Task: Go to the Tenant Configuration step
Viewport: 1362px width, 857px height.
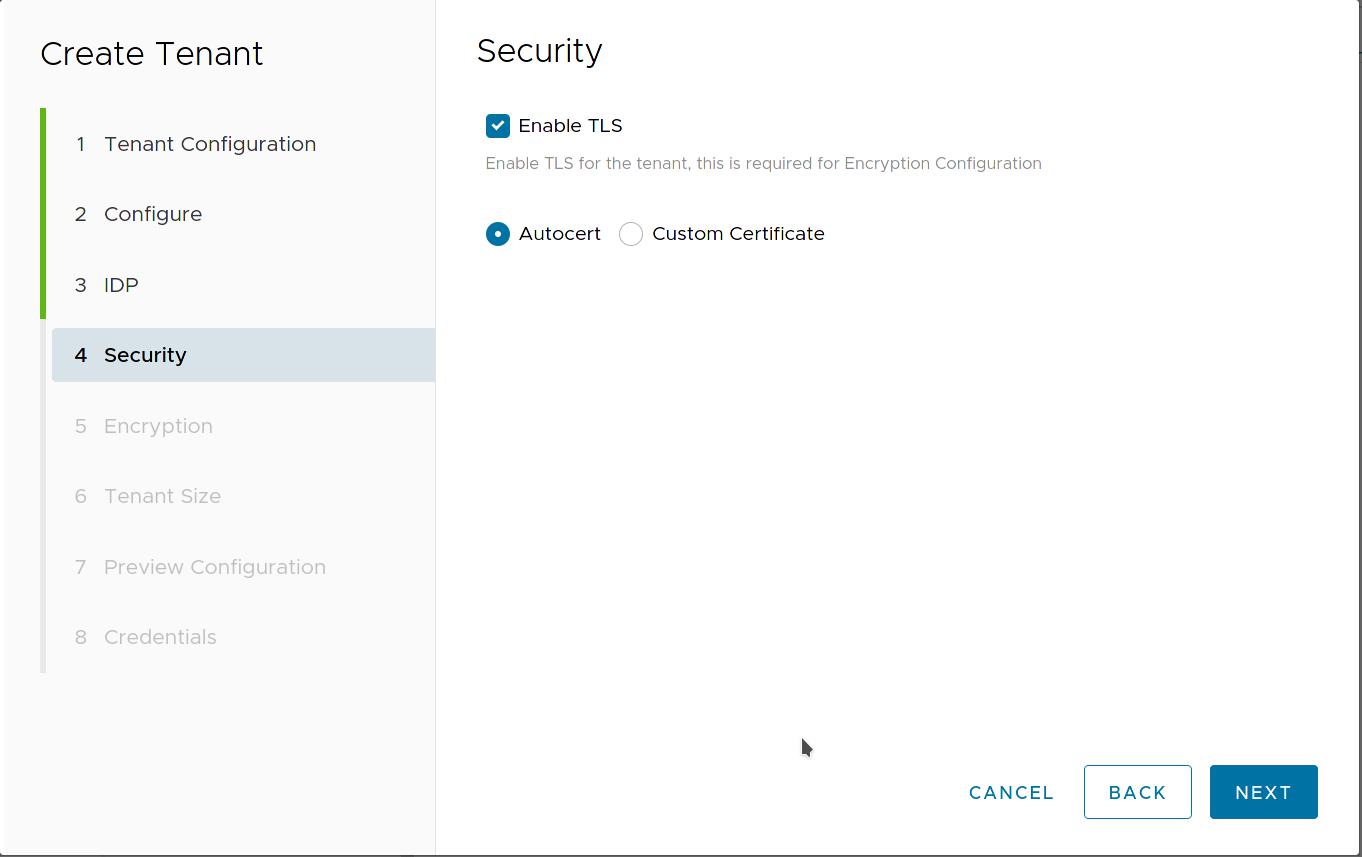Action: click(210, 144)
